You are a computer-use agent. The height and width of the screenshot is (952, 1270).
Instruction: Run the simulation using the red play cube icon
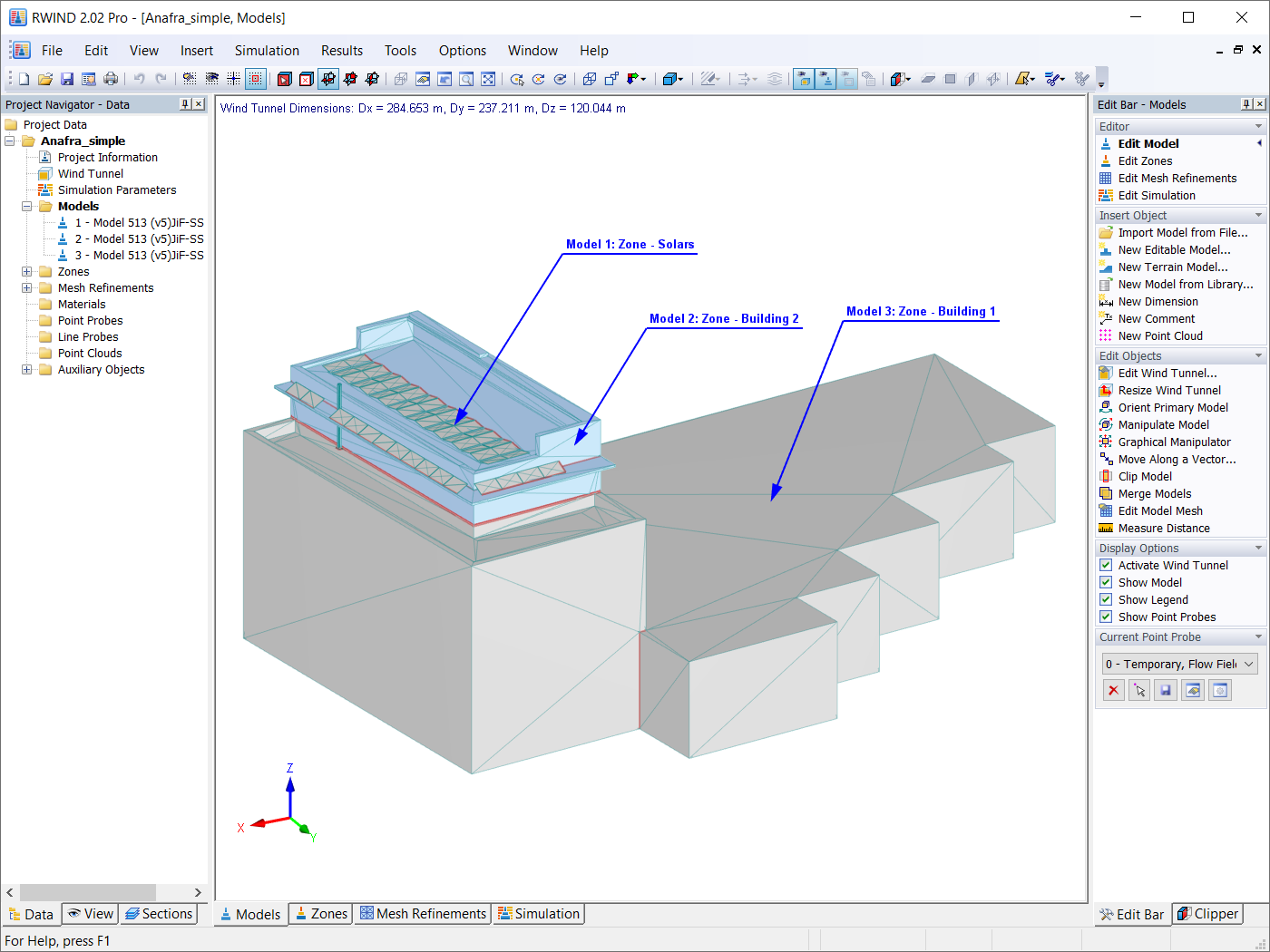click(x=284, y=79)
